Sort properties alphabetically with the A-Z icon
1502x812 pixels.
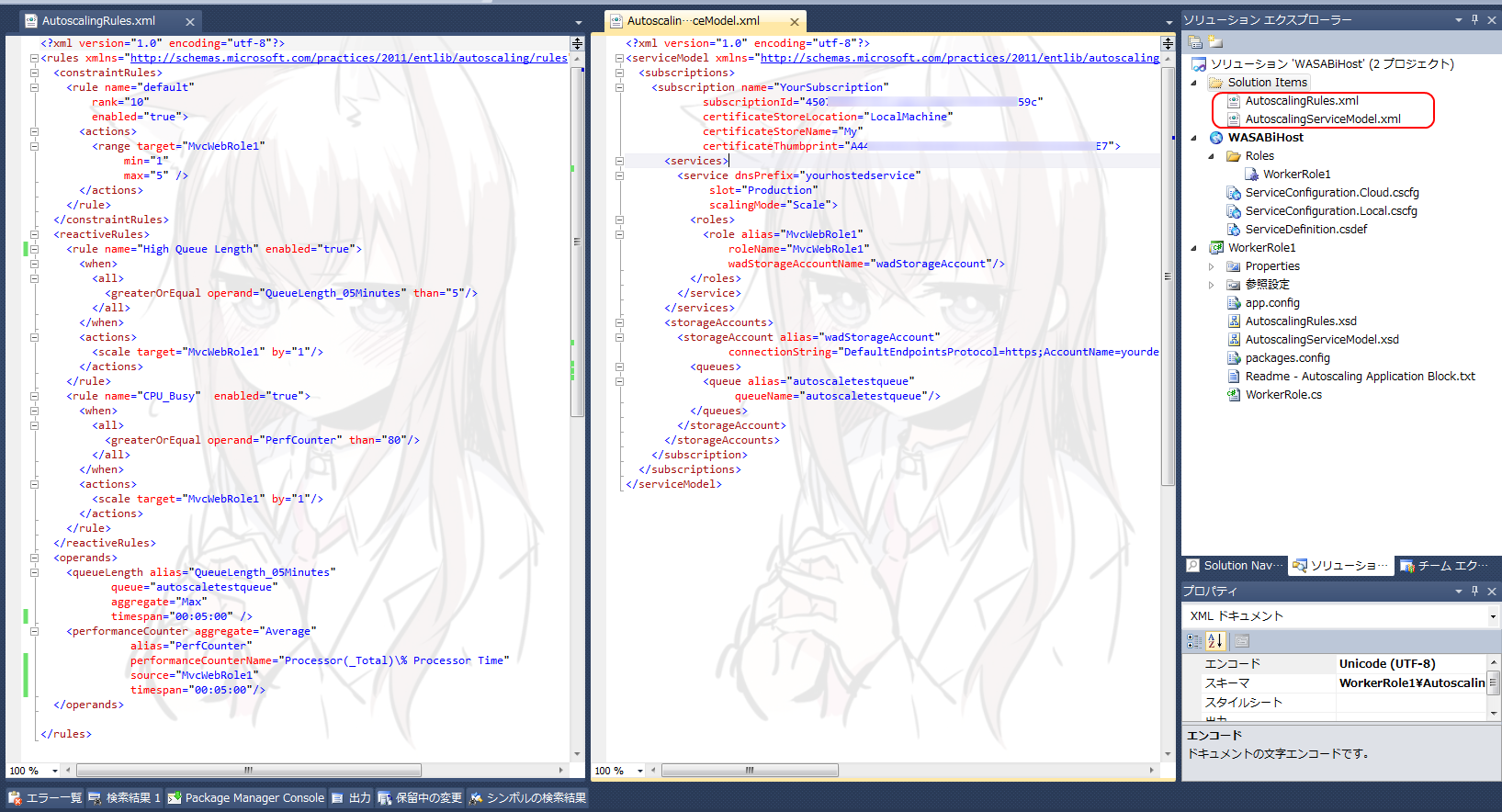pyautogui.click(x=1214, y=641)
